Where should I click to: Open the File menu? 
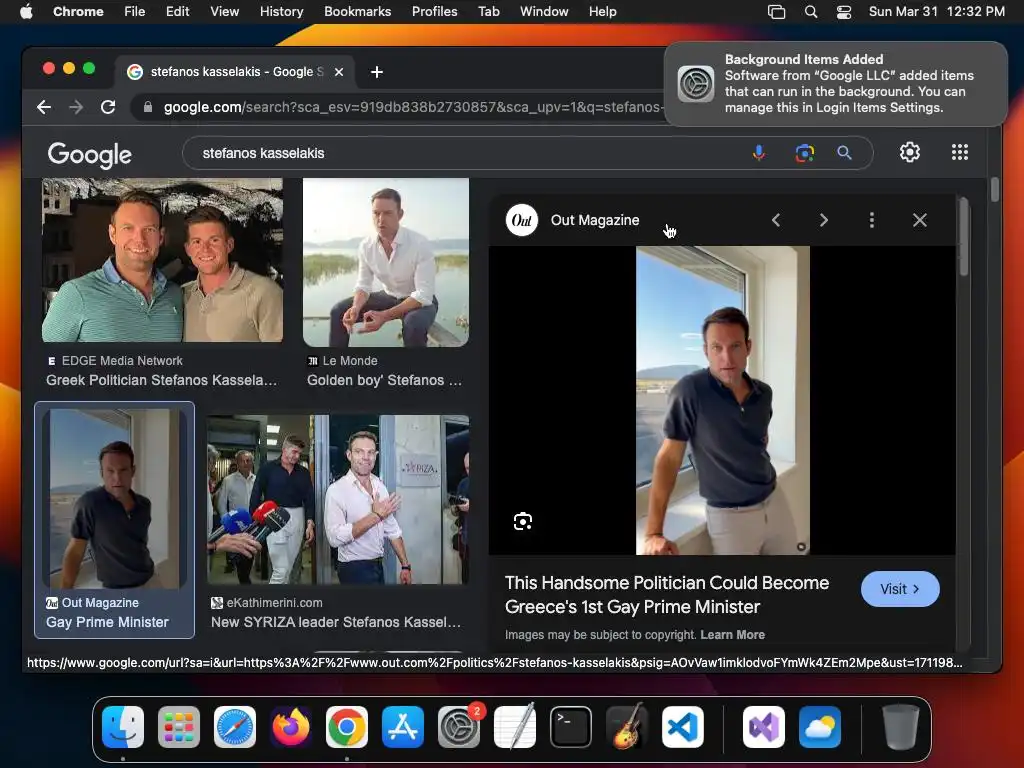pos(135,11)
